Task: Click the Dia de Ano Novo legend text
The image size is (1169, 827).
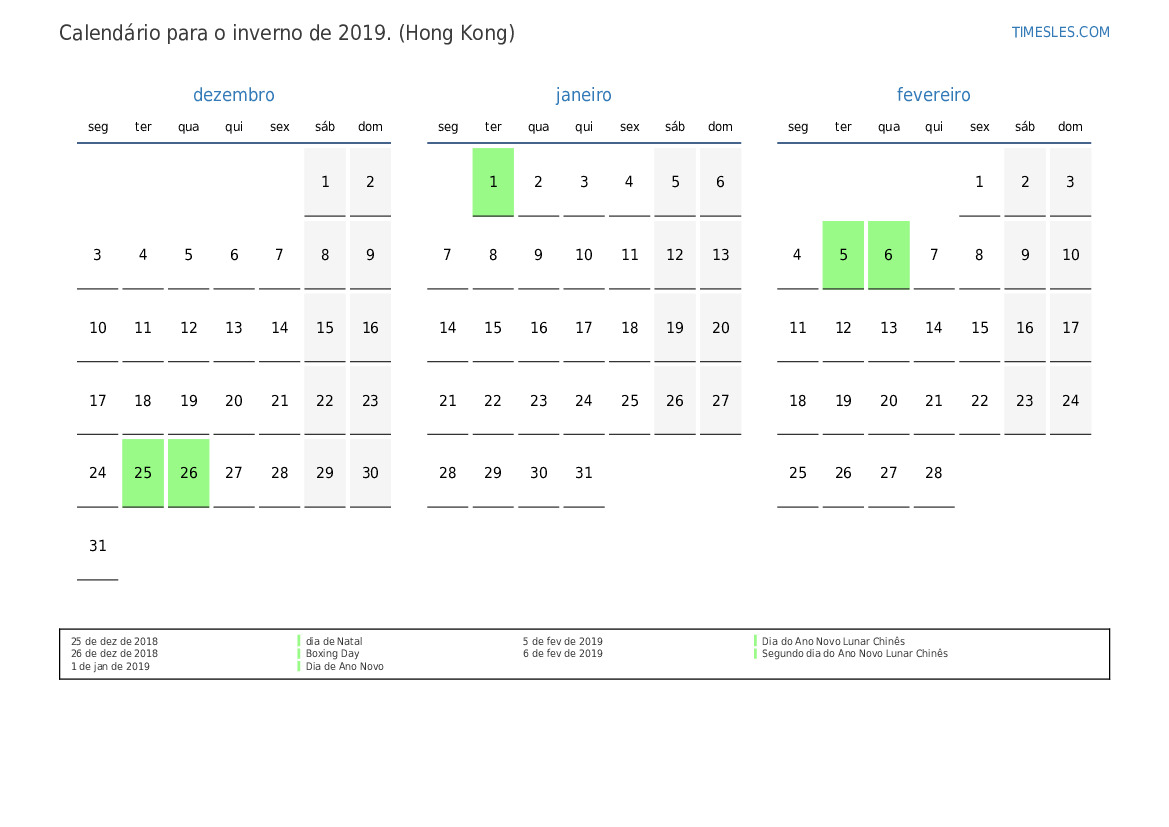Action: [344, 667]
